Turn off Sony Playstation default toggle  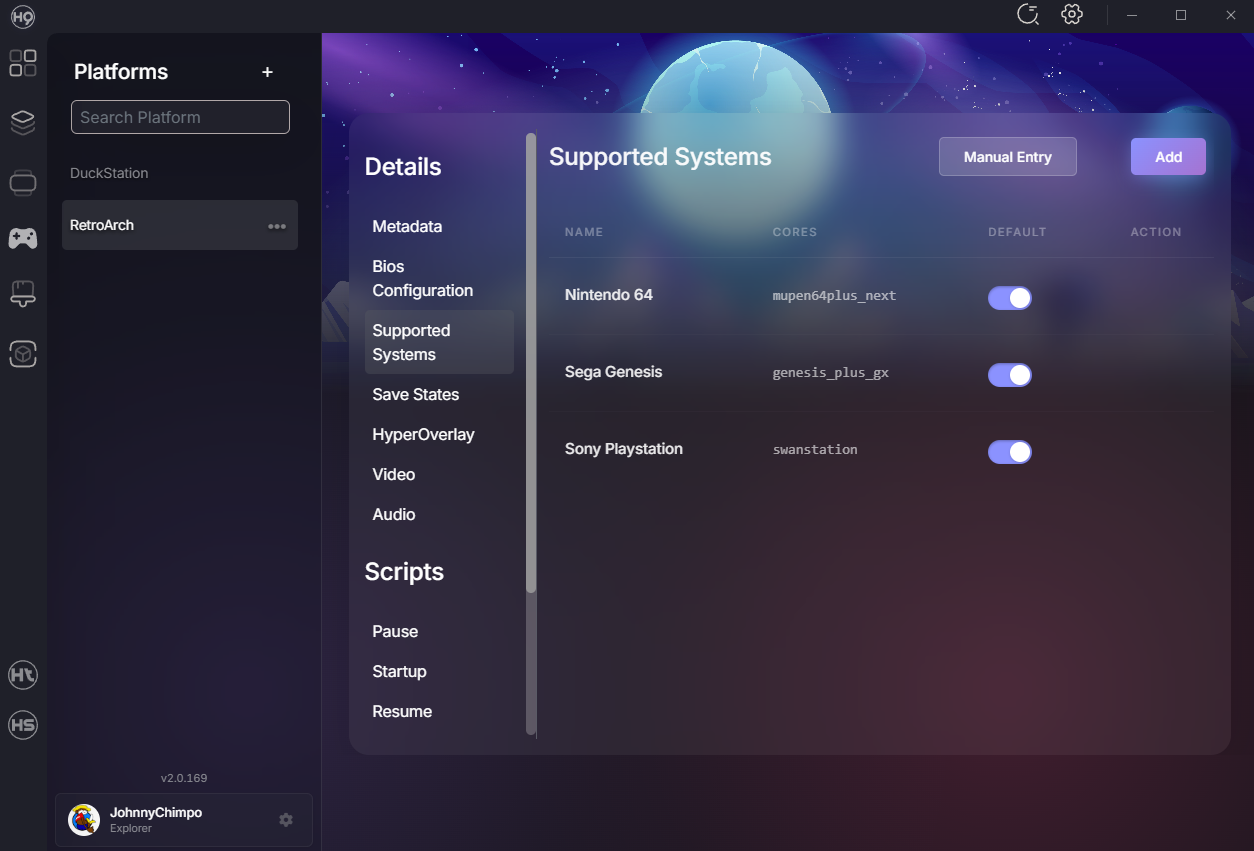(x=1009, y=452)
